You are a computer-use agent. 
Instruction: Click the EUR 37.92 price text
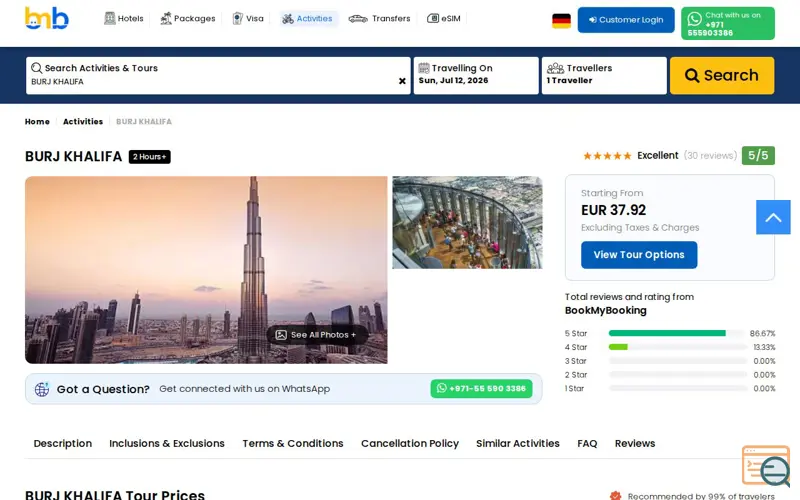click(x=613, y=210)
